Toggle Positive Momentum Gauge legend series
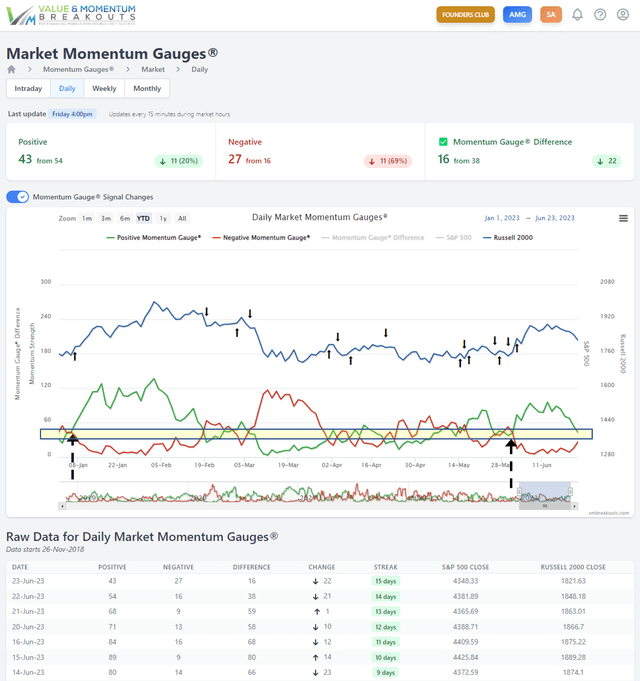This screenshot has width=640, height=681. coord(154,238)
